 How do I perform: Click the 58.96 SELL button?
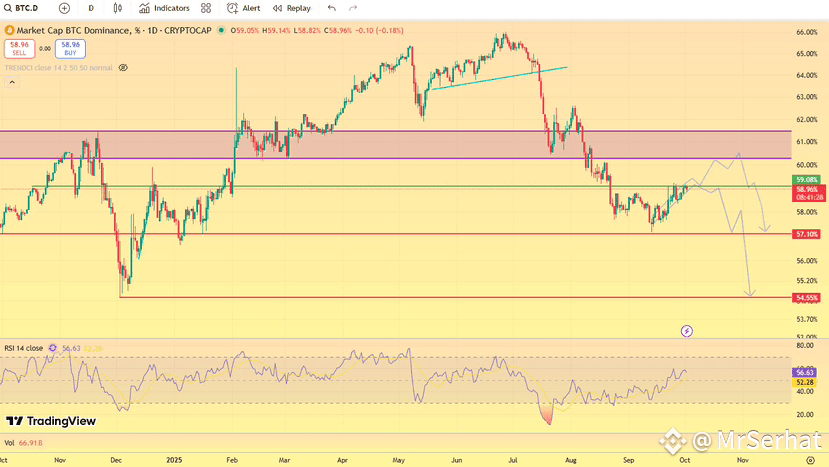(x=20, y=49)
